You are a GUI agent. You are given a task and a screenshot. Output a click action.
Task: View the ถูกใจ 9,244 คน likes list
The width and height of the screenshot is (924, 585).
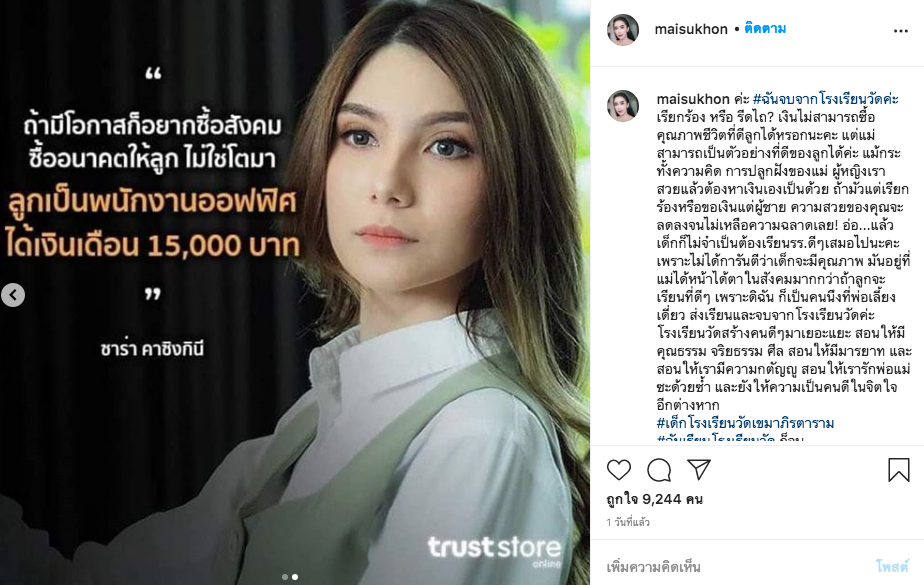tap(654, 499)
